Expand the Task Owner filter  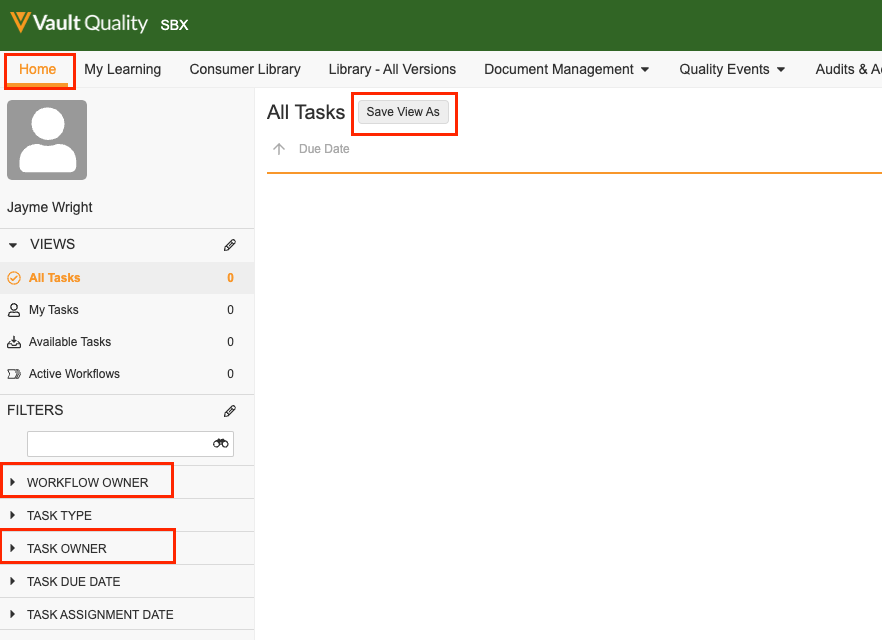tap(66, 549)
